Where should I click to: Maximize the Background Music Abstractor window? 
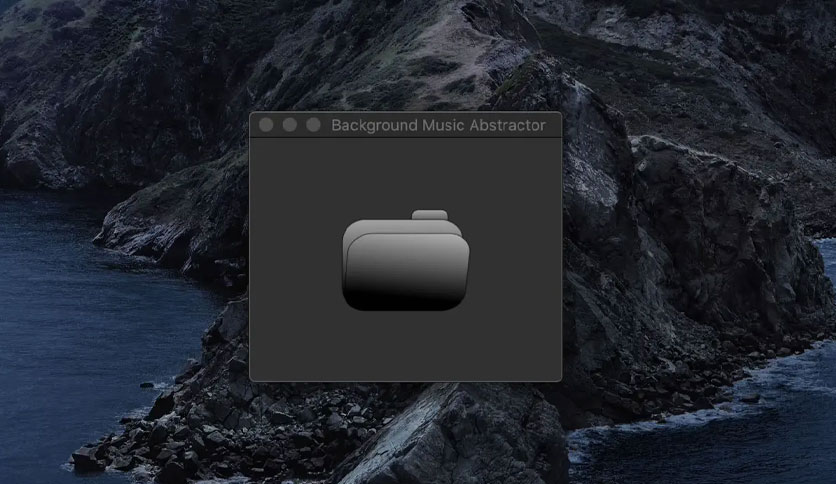[x=314, y=125]
